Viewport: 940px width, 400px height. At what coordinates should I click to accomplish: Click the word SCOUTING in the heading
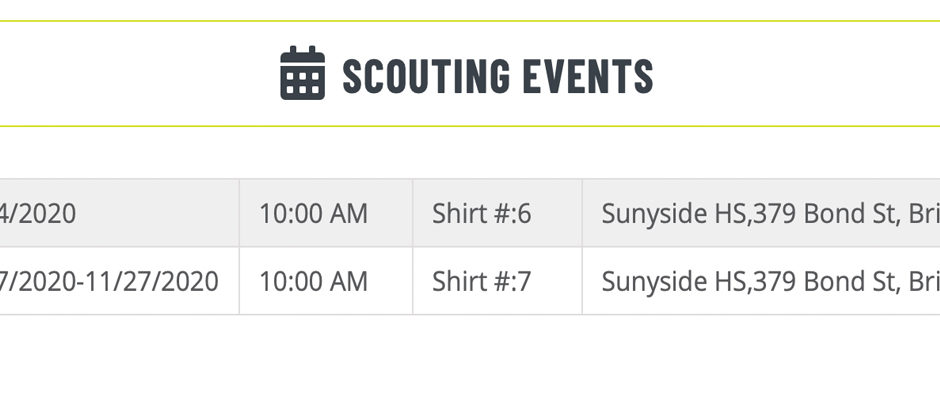426,76
